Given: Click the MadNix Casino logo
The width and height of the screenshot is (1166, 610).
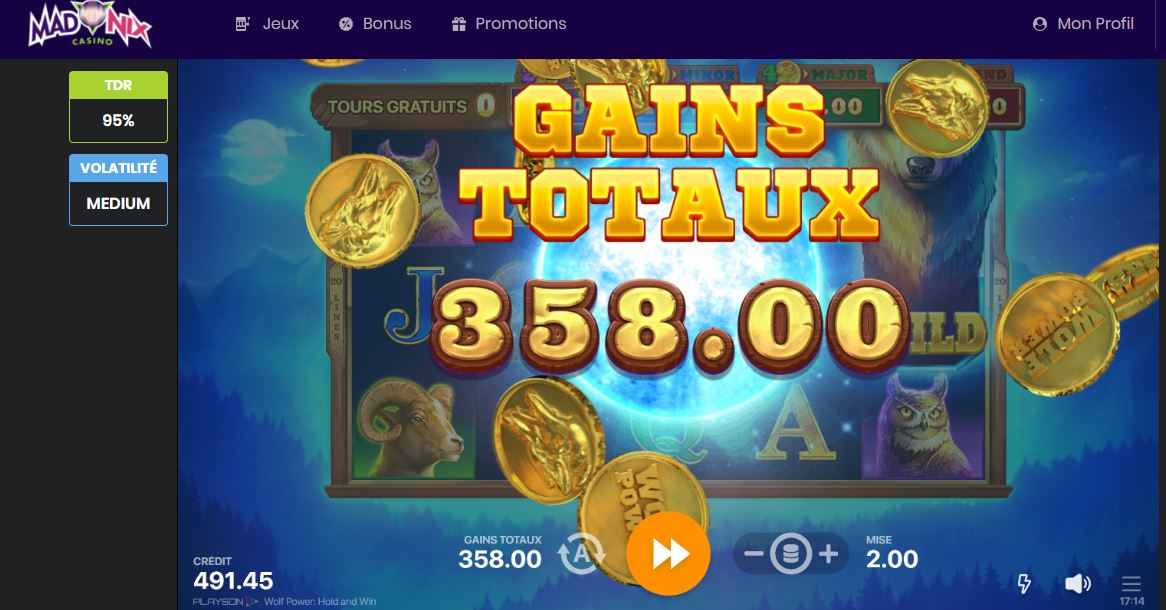Looking at the screenshot, I should tap(90, 28).
